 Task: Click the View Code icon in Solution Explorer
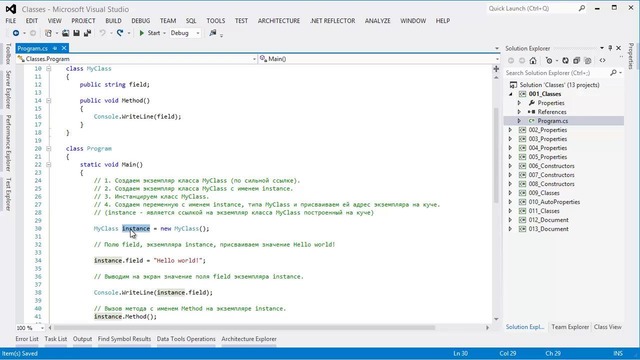pyautogui.click(x=602, y=61)
